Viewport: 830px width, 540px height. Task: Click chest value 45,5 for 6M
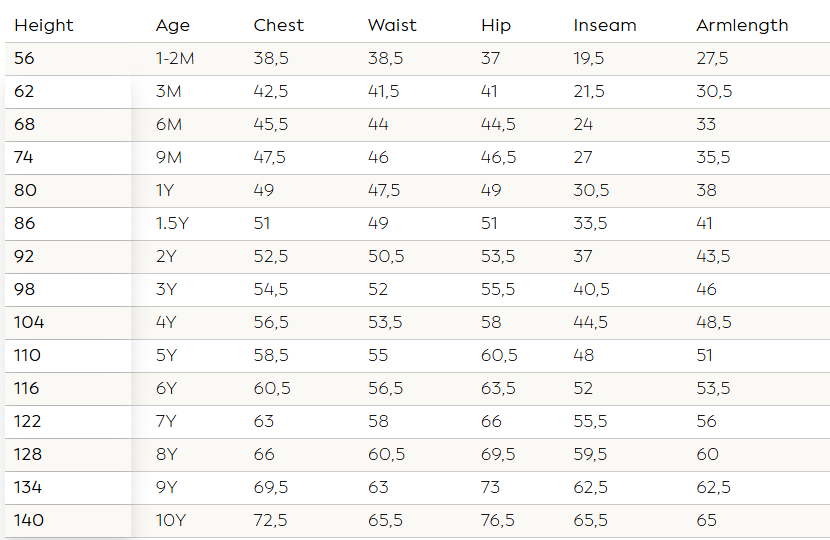tap(271, 125)
